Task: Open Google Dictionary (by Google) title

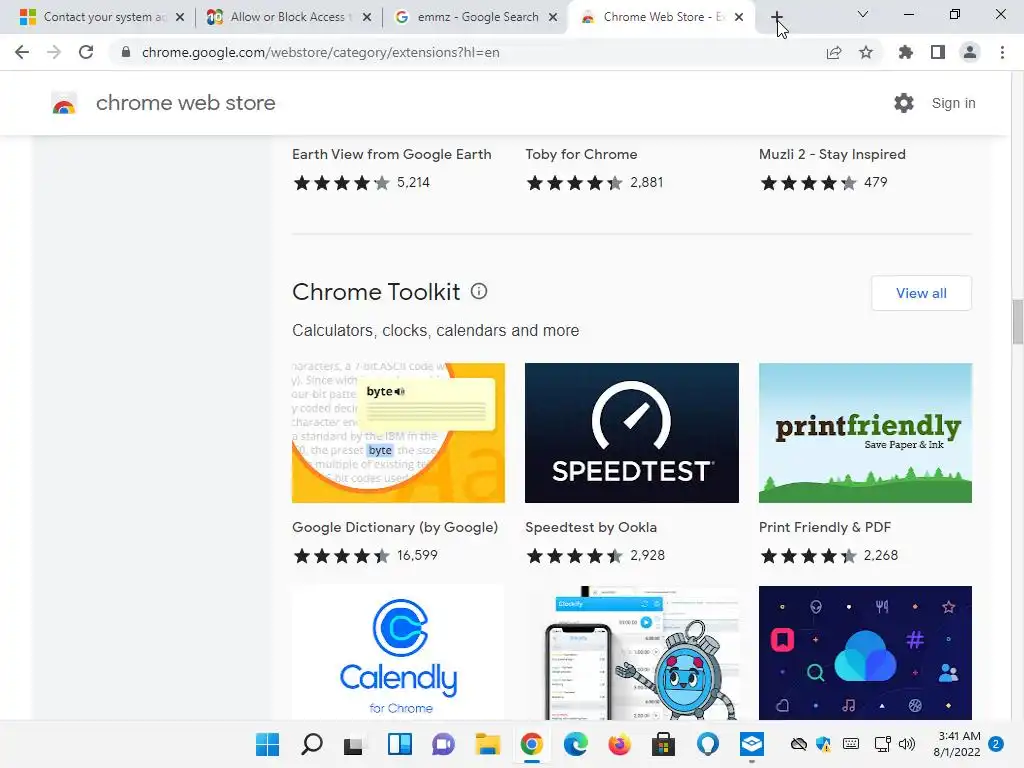Action: pos(394,527)
